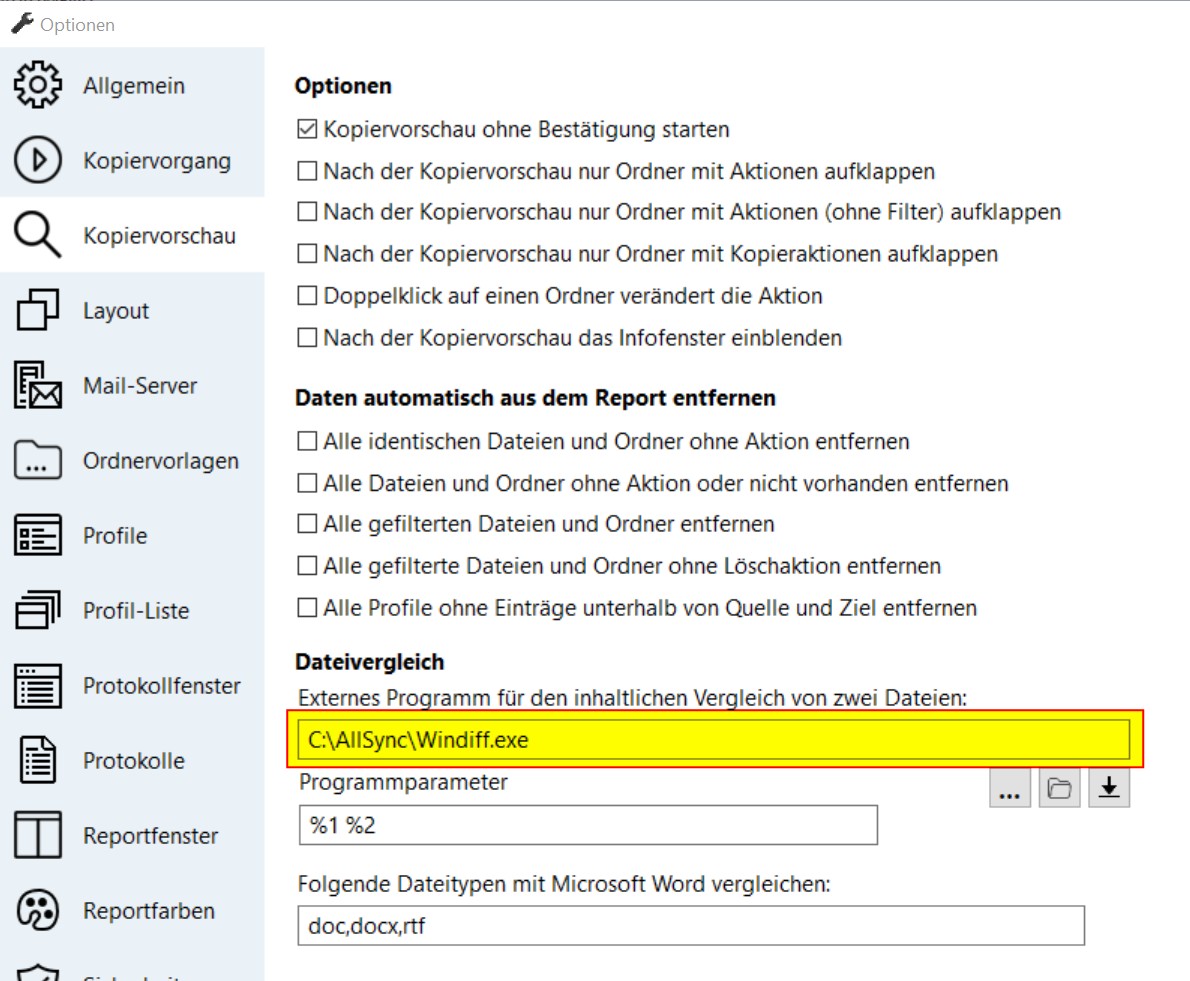Viewport: 1190px width, 981px height.
Task: Click the folder browse icon button
Action: click(x=1059, y=788)
